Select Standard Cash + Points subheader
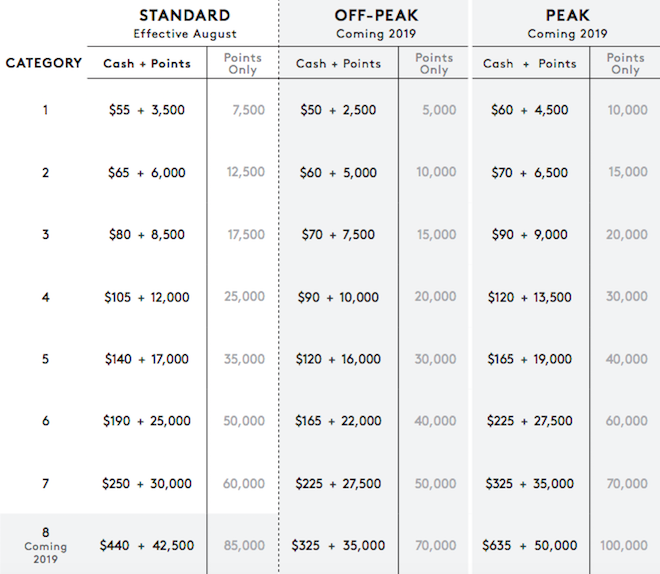Image resolution: width=660 pixels, height=574 pixels. click(x=146, y=64)
